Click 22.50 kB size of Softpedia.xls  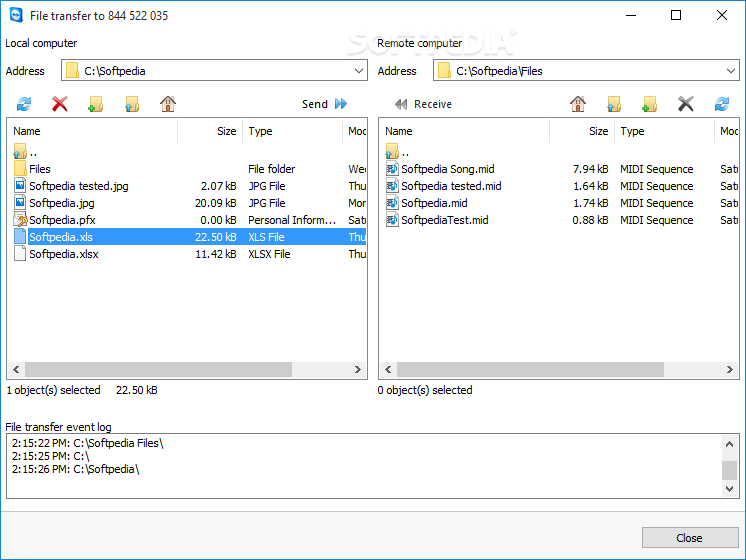(216, 237)
